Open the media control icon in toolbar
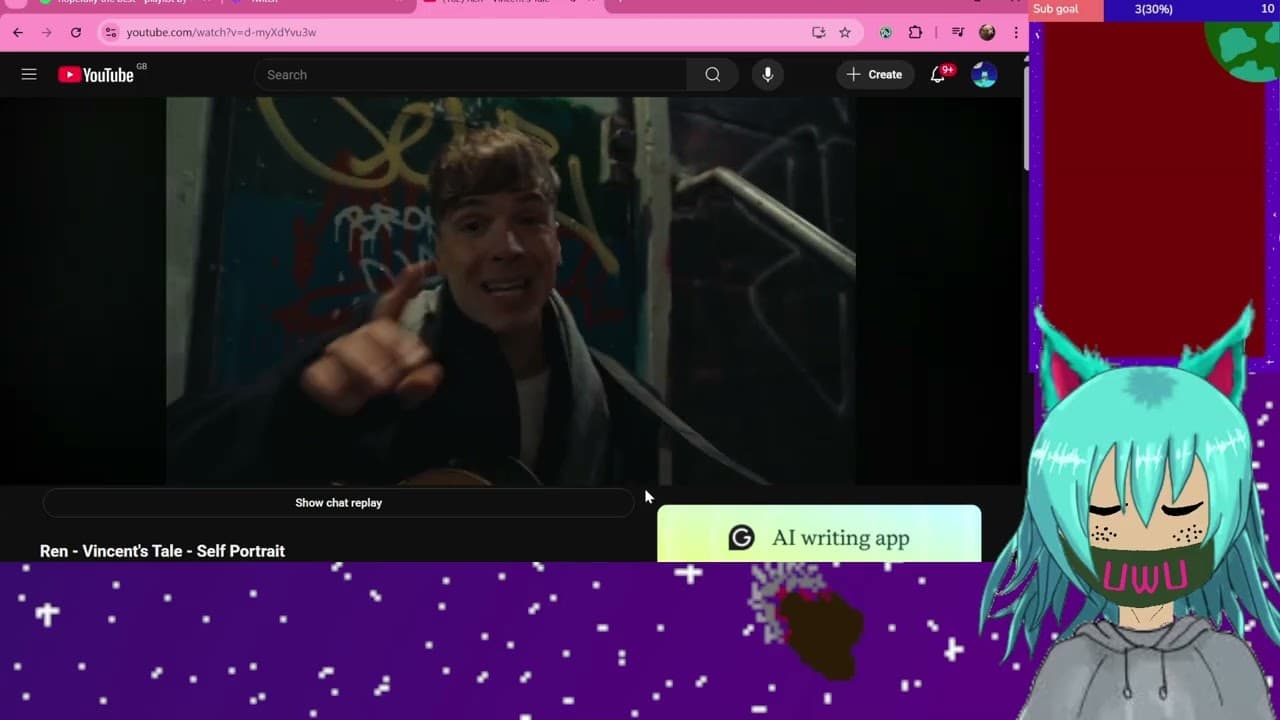This screenshot has width=1280, height=720. (x=957, y=32)
